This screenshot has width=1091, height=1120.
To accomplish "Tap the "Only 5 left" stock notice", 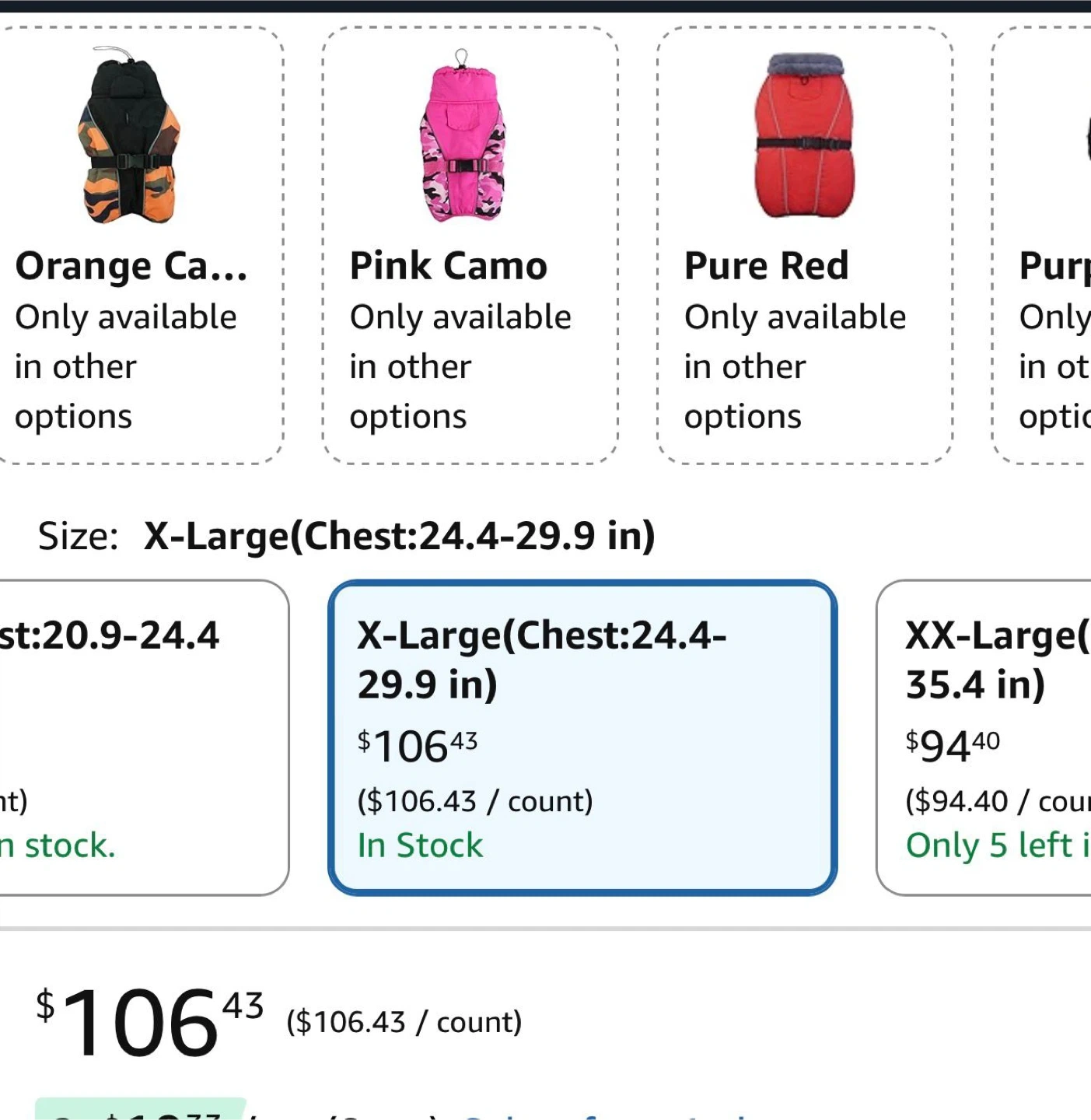I will pos(997,845).
